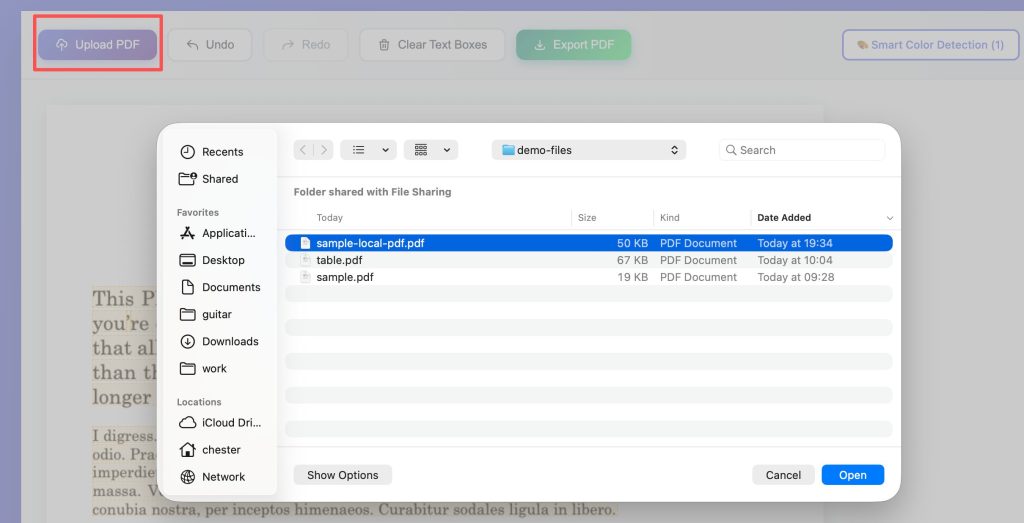
Task: Click the Search field in dialog
Action: (x=802, y=150)
